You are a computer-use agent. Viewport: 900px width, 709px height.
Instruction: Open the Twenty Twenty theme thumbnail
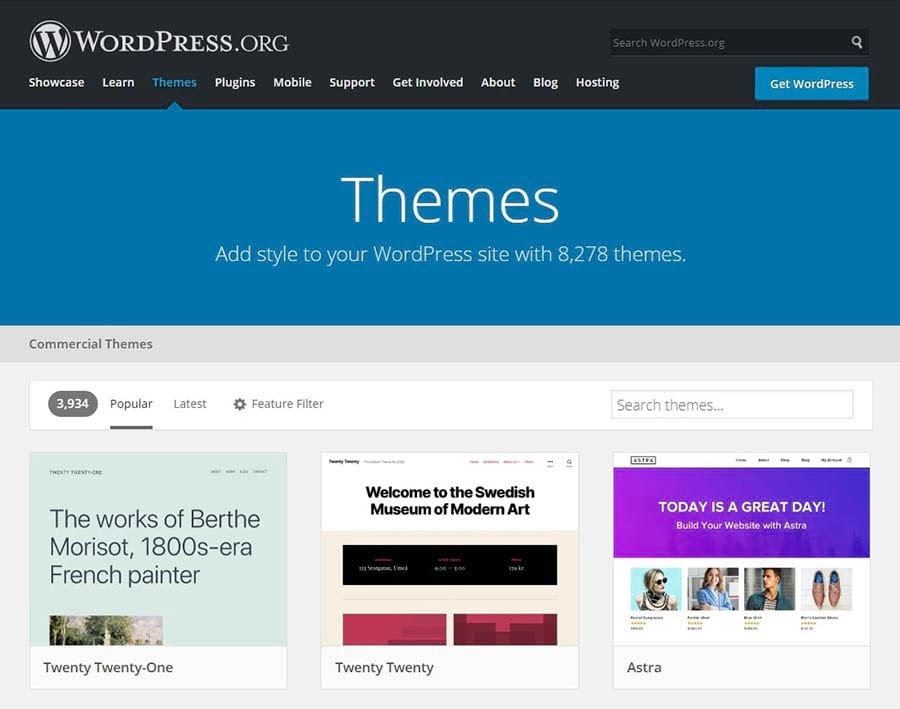click(450, 549)
